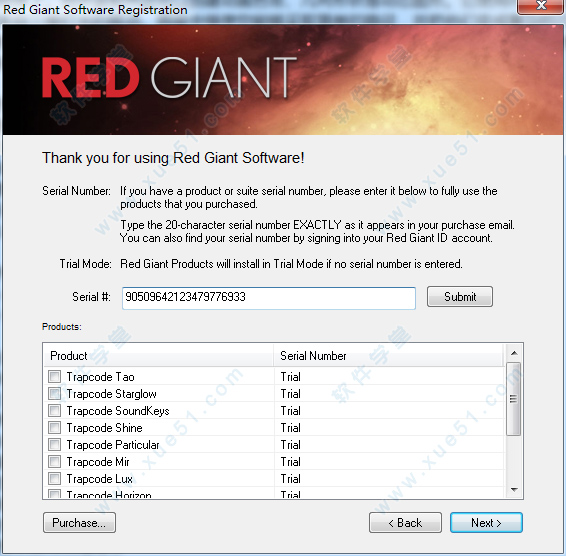Image resolution: width=566 pixels, height=556 pixels.
Task: Click the products list scrollbar thumb
Action: (x=514, y=399)
